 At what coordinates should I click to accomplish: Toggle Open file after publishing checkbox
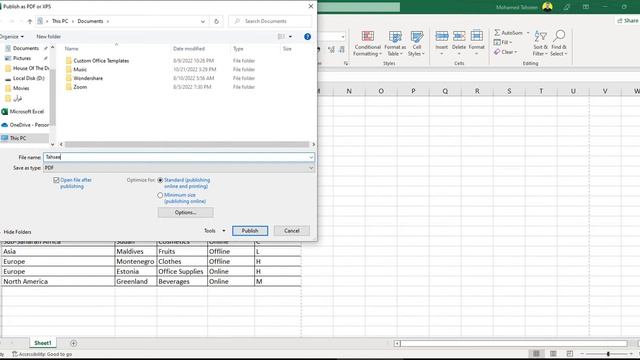click(56, 180)
